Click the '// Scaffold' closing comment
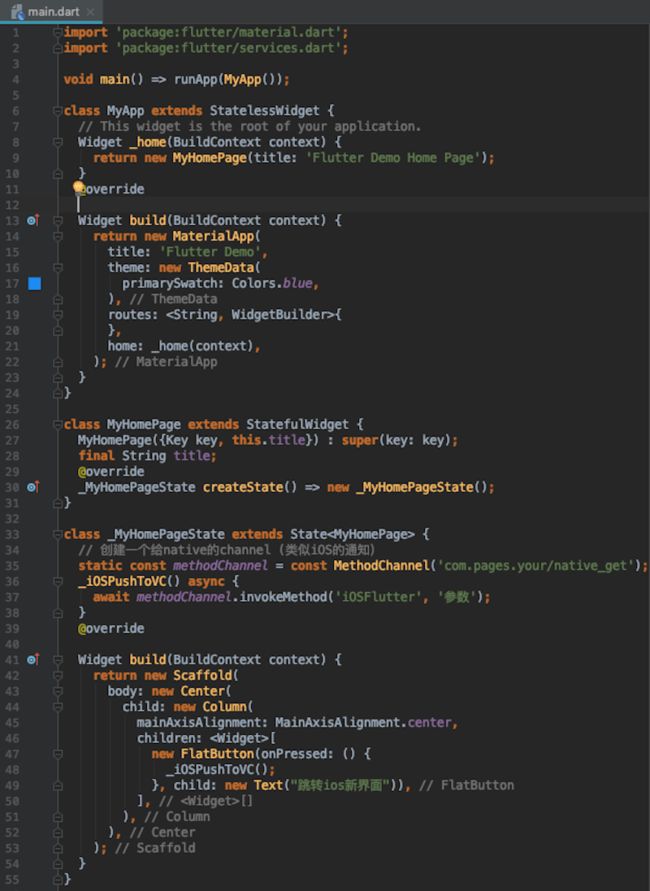The width and height of the screenshot is (650, 891). pyautogui.click(x=155, y=848)
